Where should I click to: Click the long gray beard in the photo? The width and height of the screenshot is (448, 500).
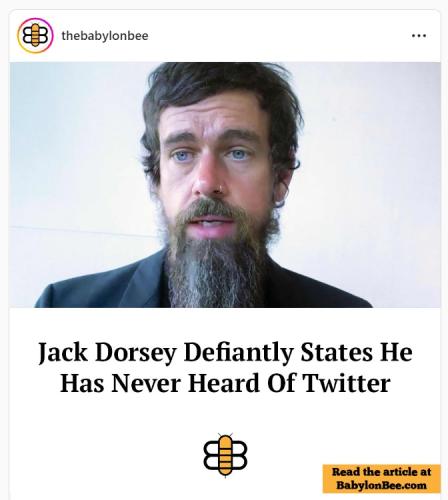tap(213, 270)
